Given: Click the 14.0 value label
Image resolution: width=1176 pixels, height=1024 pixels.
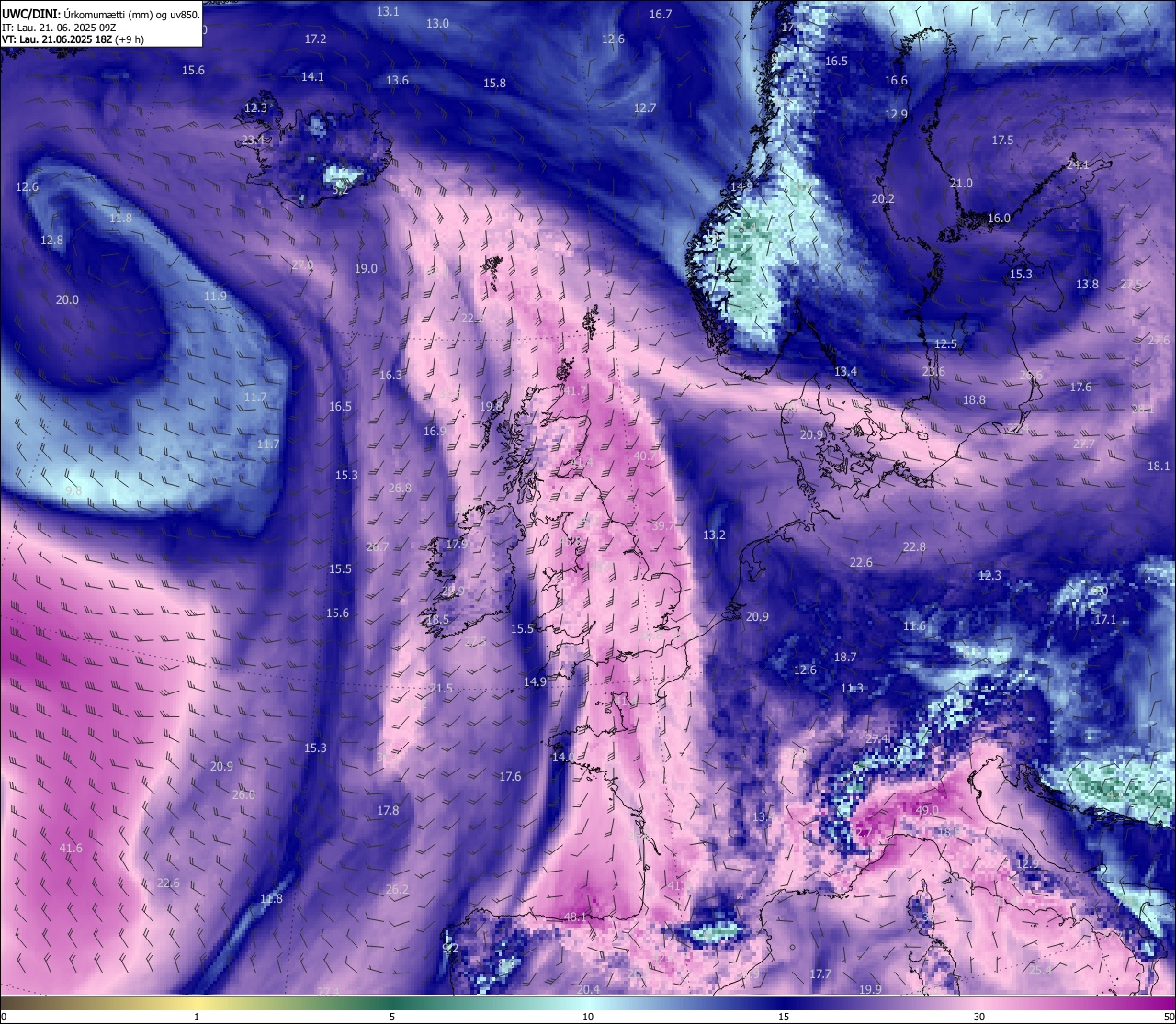Looking at the screenshot, I should tap(563, 758).
